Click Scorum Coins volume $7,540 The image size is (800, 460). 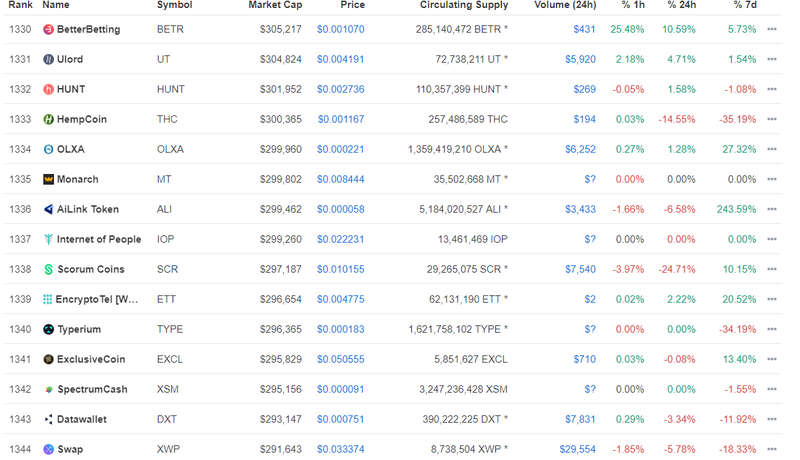(x=580, y=269)
